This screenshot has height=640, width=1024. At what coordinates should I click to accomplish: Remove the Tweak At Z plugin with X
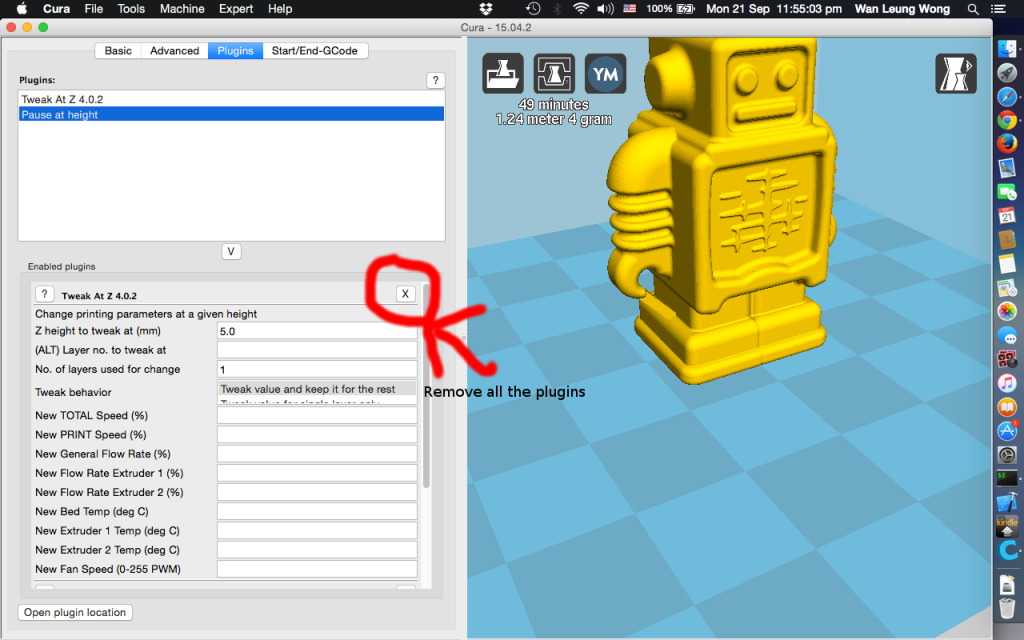405,293
